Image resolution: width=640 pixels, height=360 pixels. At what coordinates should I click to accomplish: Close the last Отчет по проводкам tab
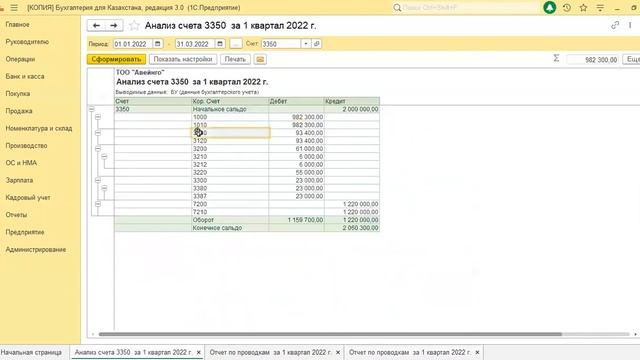click(477, 352)
